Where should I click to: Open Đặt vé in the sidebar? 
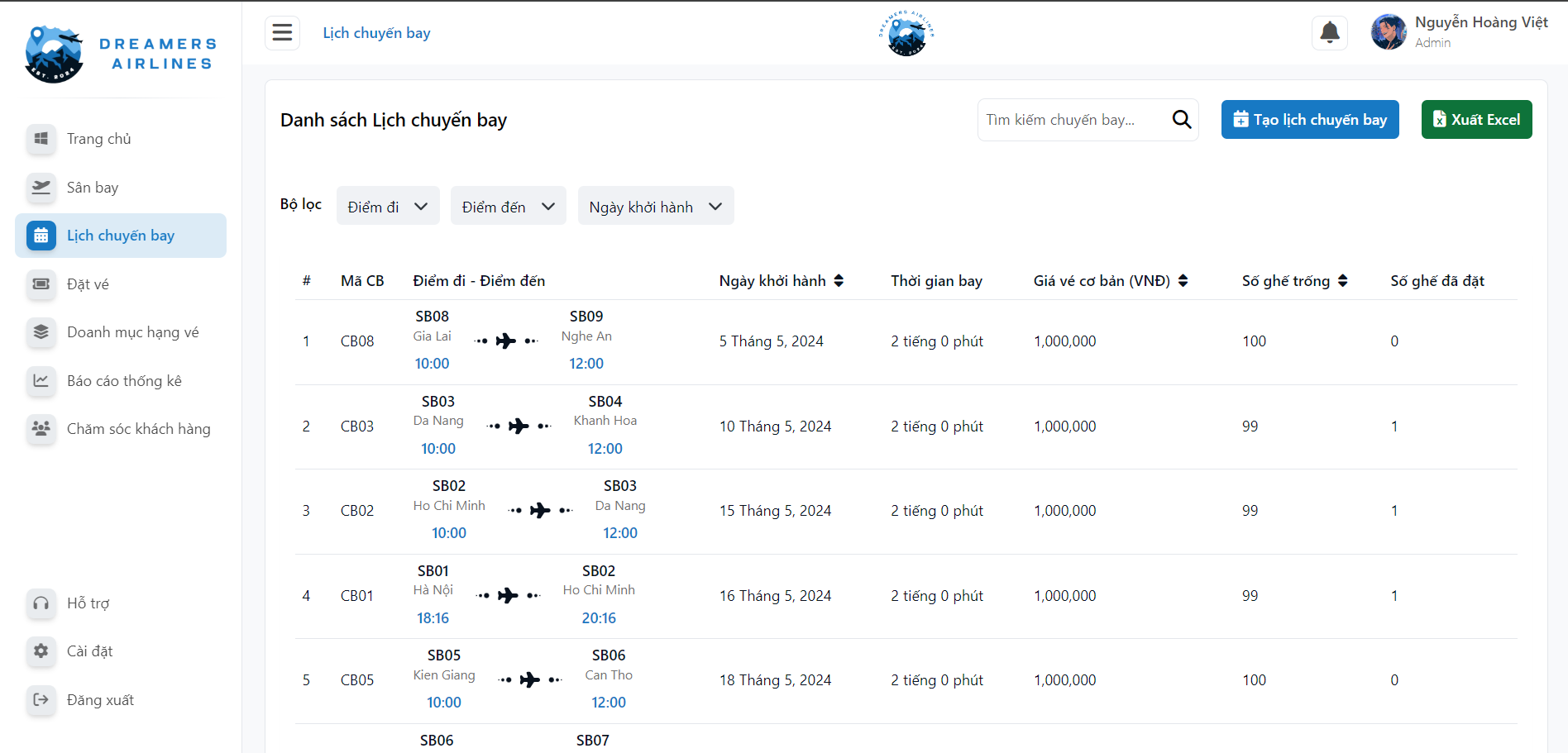121,284
